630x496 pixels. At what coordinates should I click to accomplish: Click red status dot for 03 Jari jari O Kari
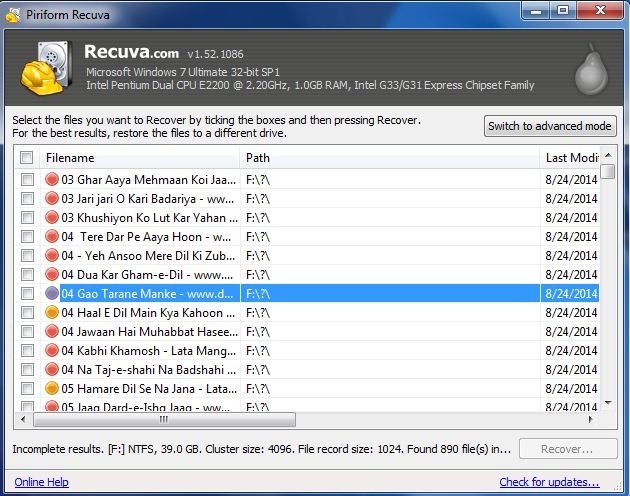coord(52,198)
